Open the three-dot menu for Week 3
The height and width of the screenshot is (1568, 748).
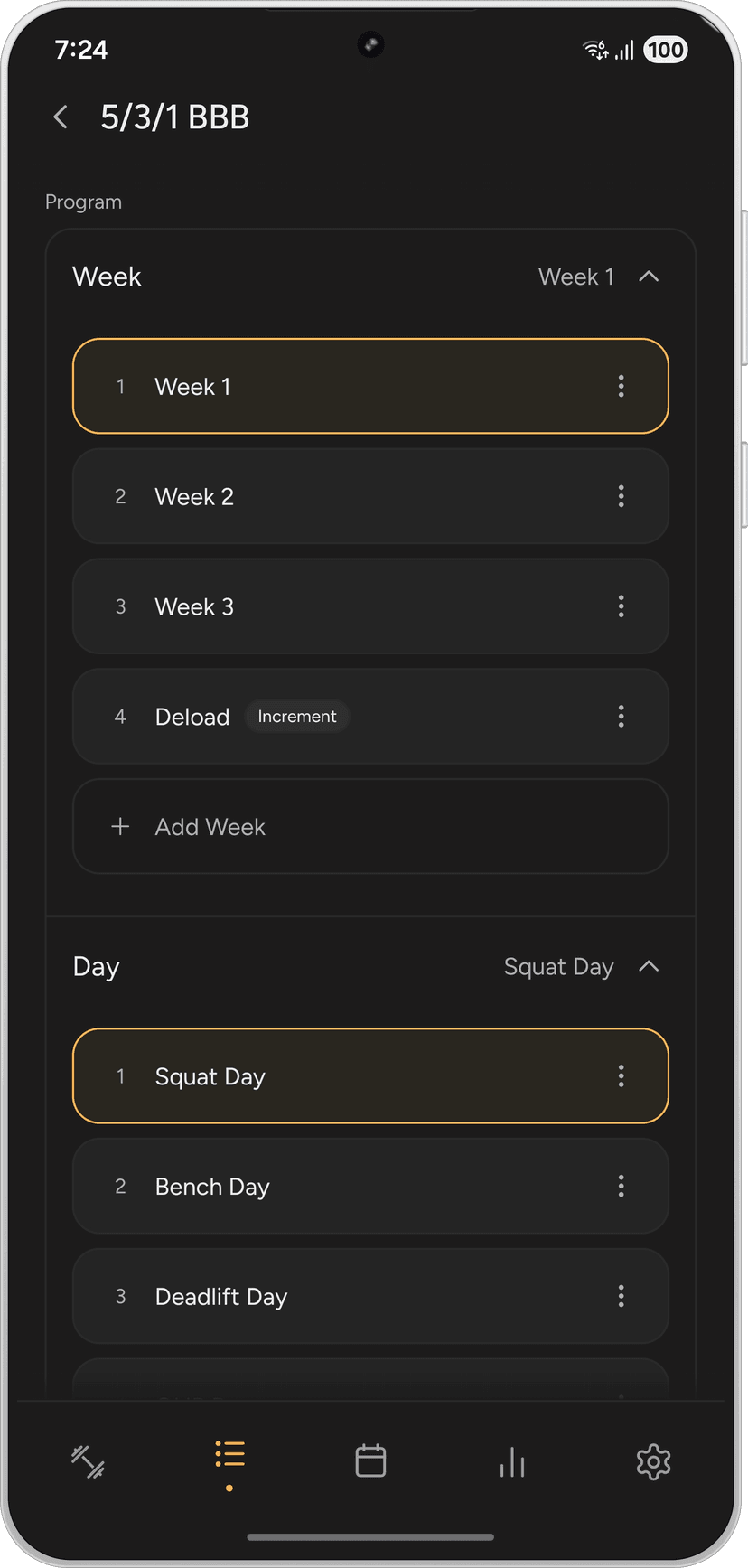621,606
